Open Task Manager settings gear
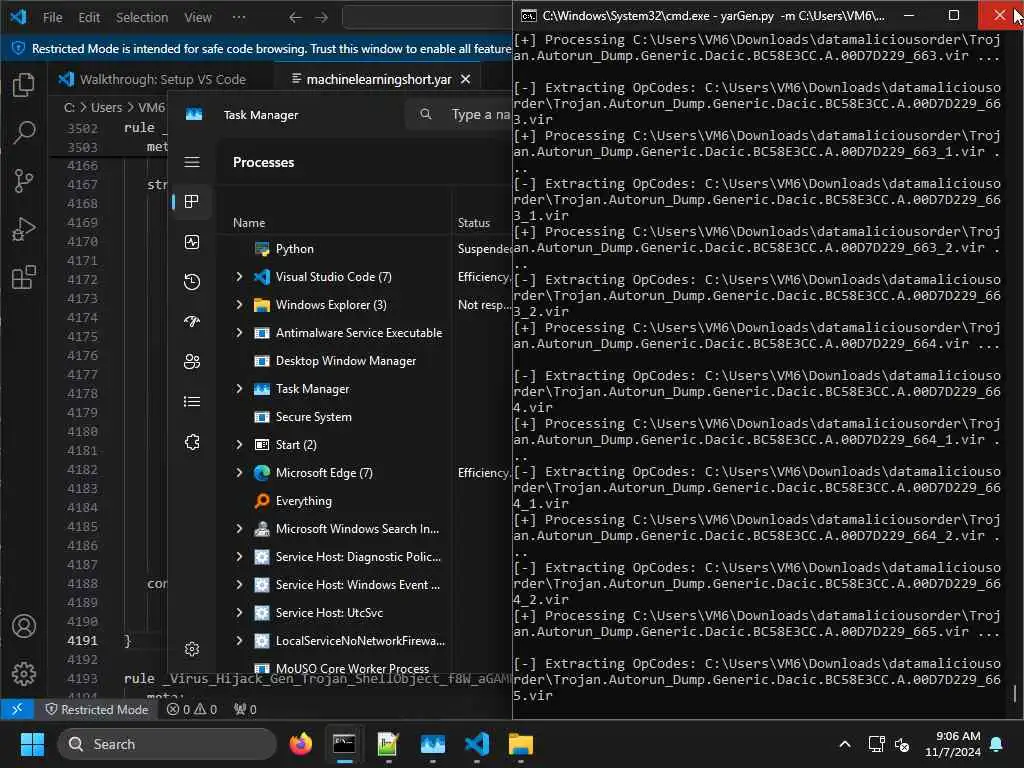The width and height of the screenshot is (1024, 768). point(192,648)
